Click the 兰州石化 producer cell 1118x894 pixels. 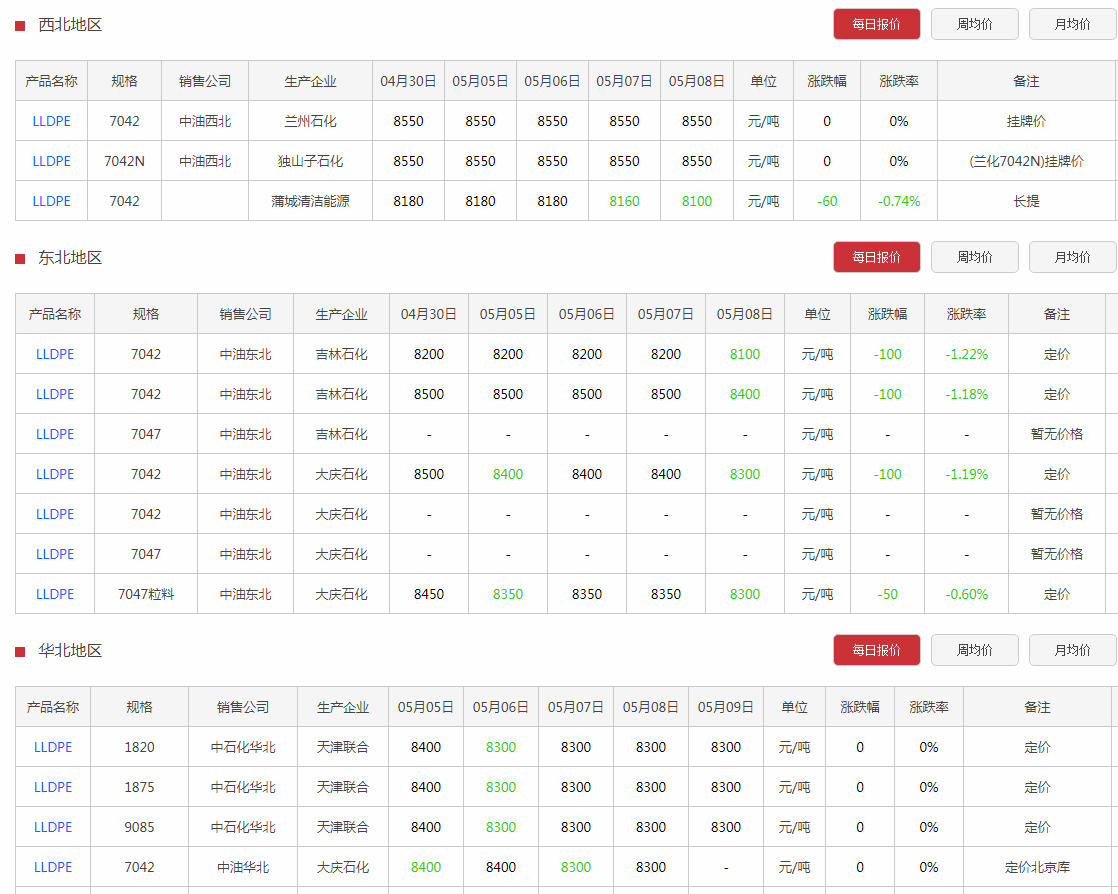click(310, 121)
